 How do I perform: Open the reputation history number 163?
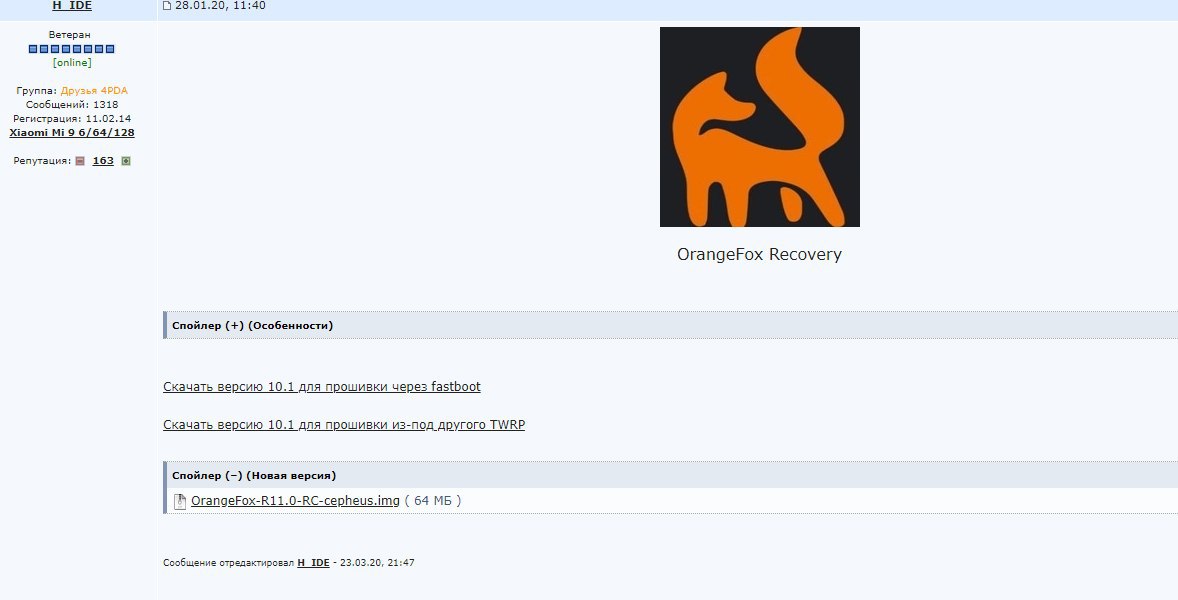(103, 161)
